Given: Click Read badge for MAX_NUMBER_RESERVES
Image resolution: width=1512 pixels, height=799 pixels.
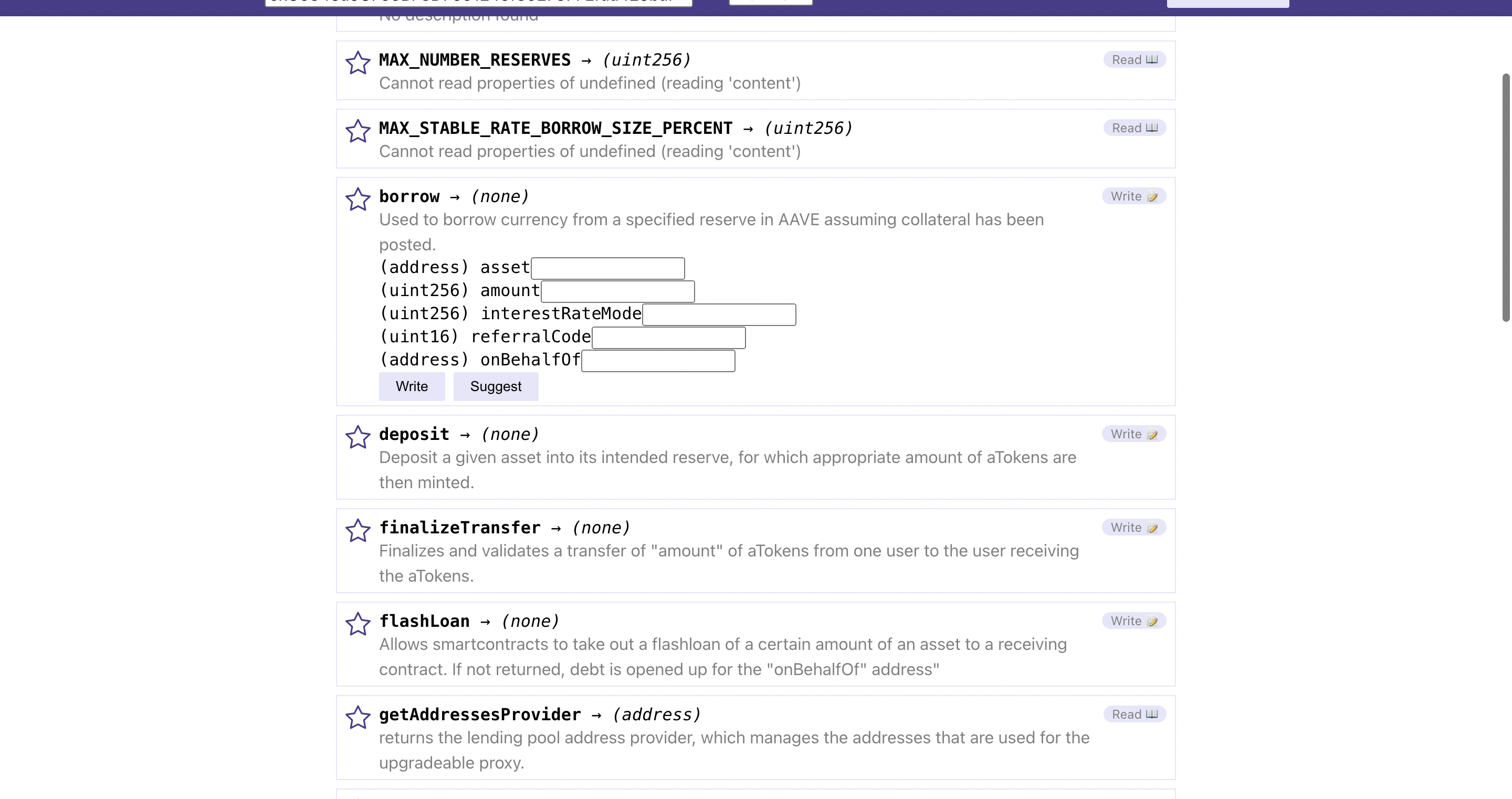Looking at the screenshot, I should click(x=1134, y=60).
